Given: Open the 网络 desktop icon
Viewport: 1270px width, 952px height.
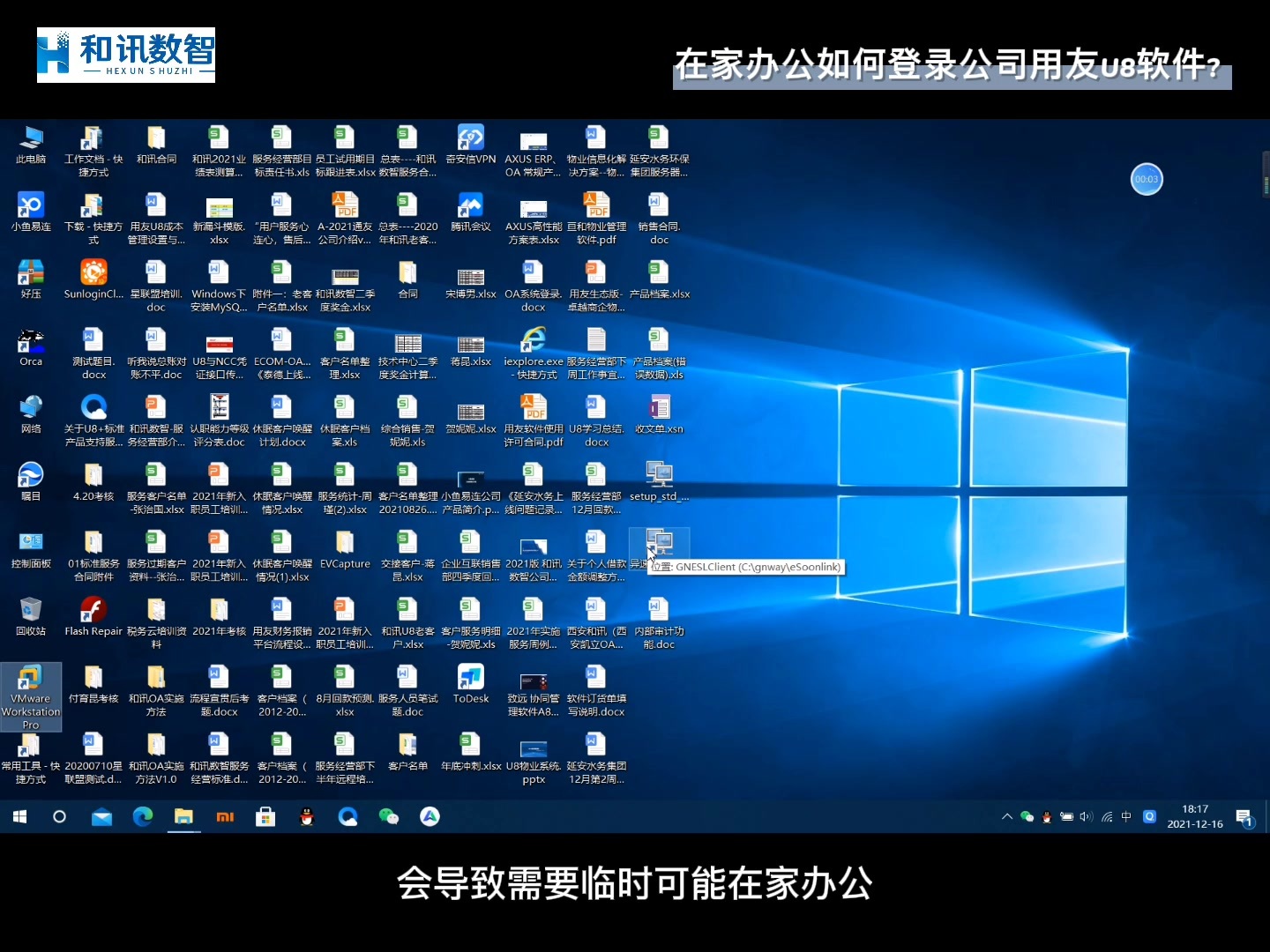Looking at the screenshot, I should point(31,415).
